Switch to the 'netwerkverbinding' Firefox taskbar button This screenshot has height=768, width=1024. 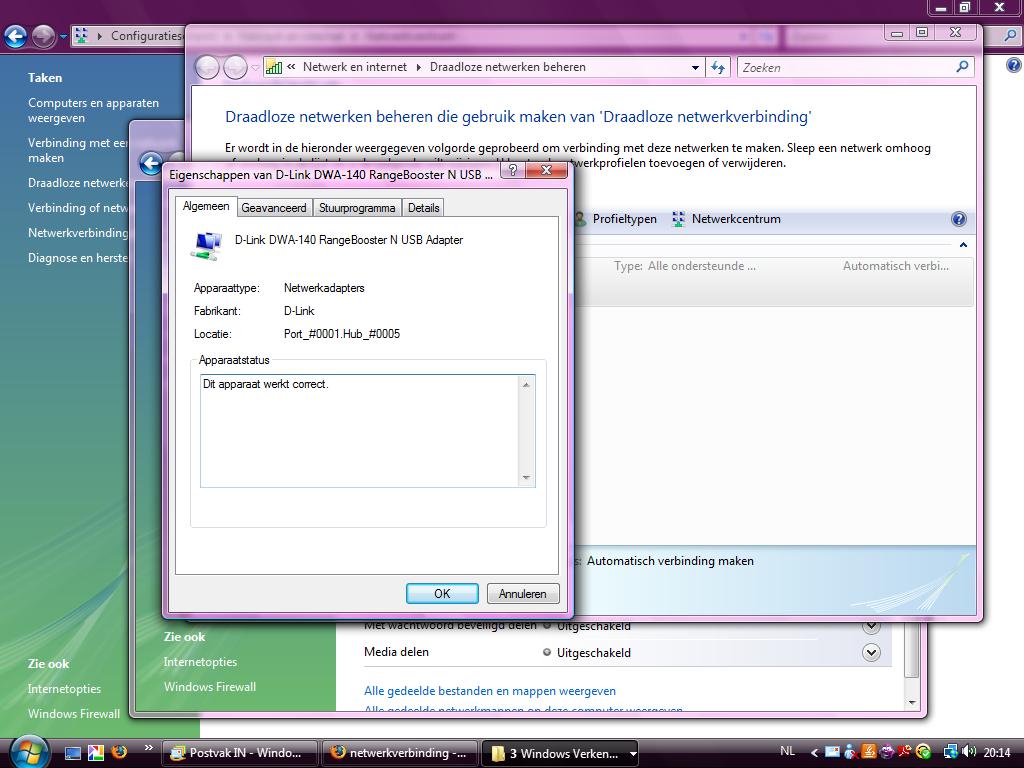coord(399,753)
